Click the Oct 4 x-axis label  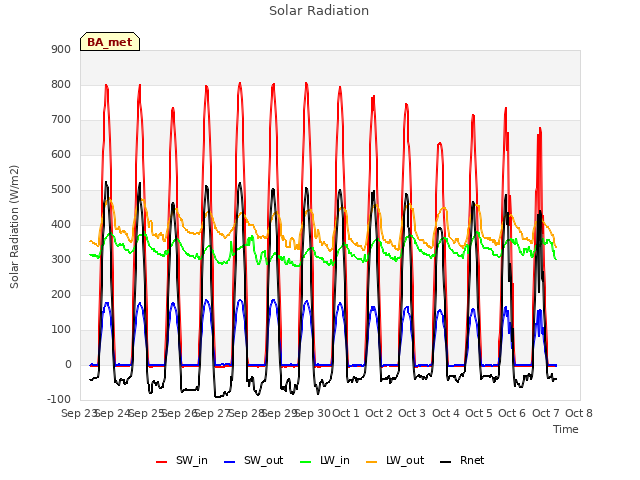tap(446, 413)
